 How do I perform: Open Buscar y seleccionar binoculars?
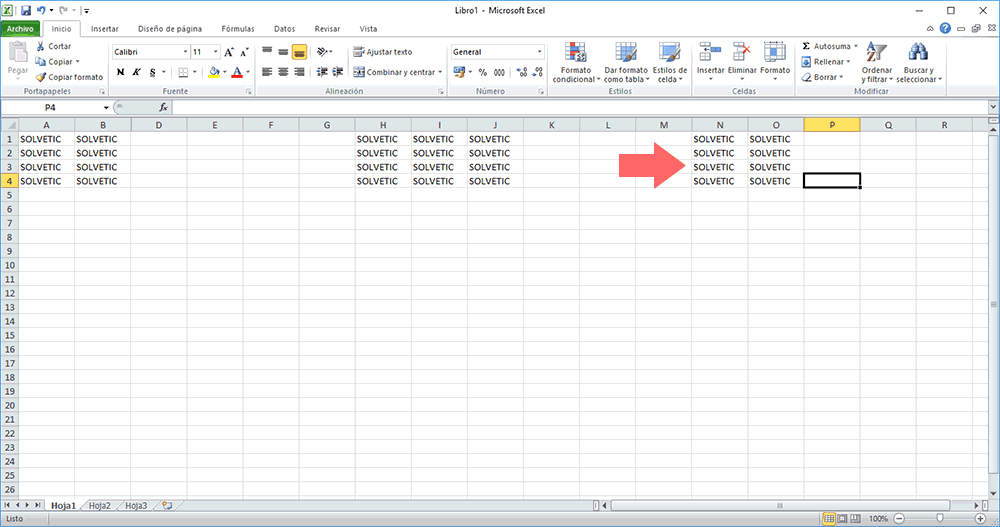click(918, 63)
